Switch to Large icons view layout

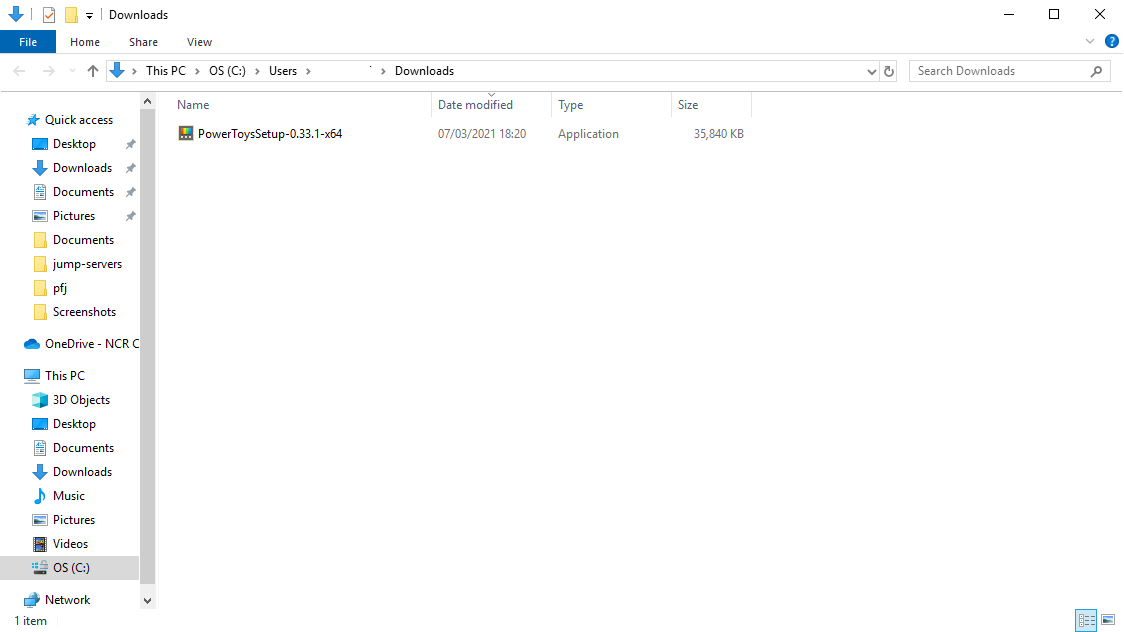[x=1108, y=620]
